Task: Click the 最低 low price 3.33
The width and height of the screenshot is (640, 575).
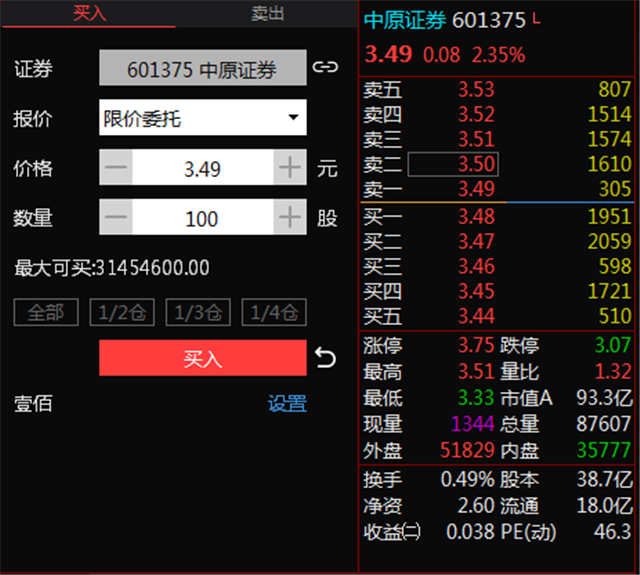Action: click(x=476, y=397)
